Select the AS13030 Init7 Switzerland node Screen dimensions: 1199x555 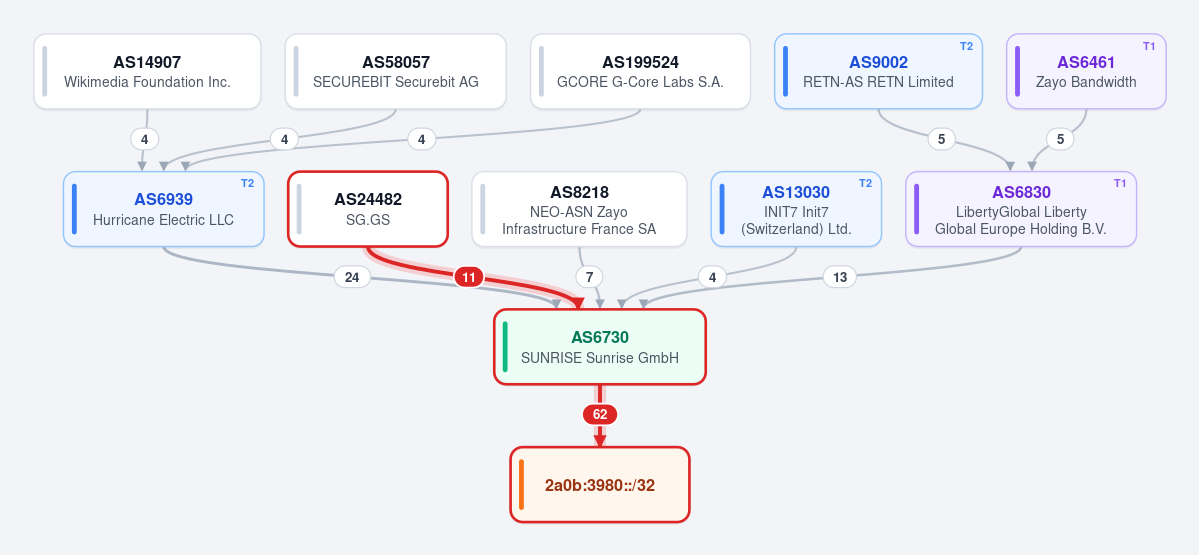(x=796, y=209)
